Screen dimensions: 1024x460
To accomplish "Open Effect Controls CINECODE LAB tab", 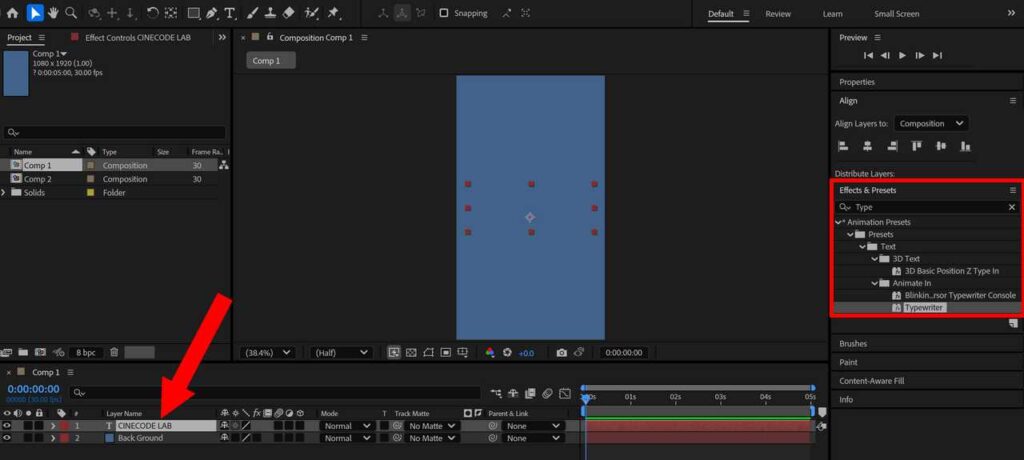I will [x=138, y=38].
